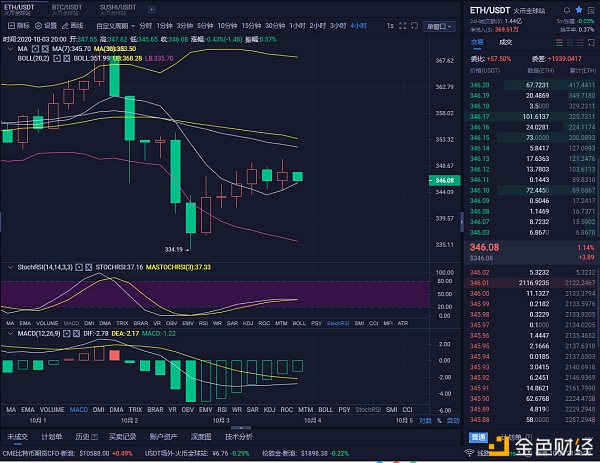Collapse the side panel with divider handle
Image resolution: width=600 pixels, height=463 pixels.
pyautogui.click(x=462, y=222)
